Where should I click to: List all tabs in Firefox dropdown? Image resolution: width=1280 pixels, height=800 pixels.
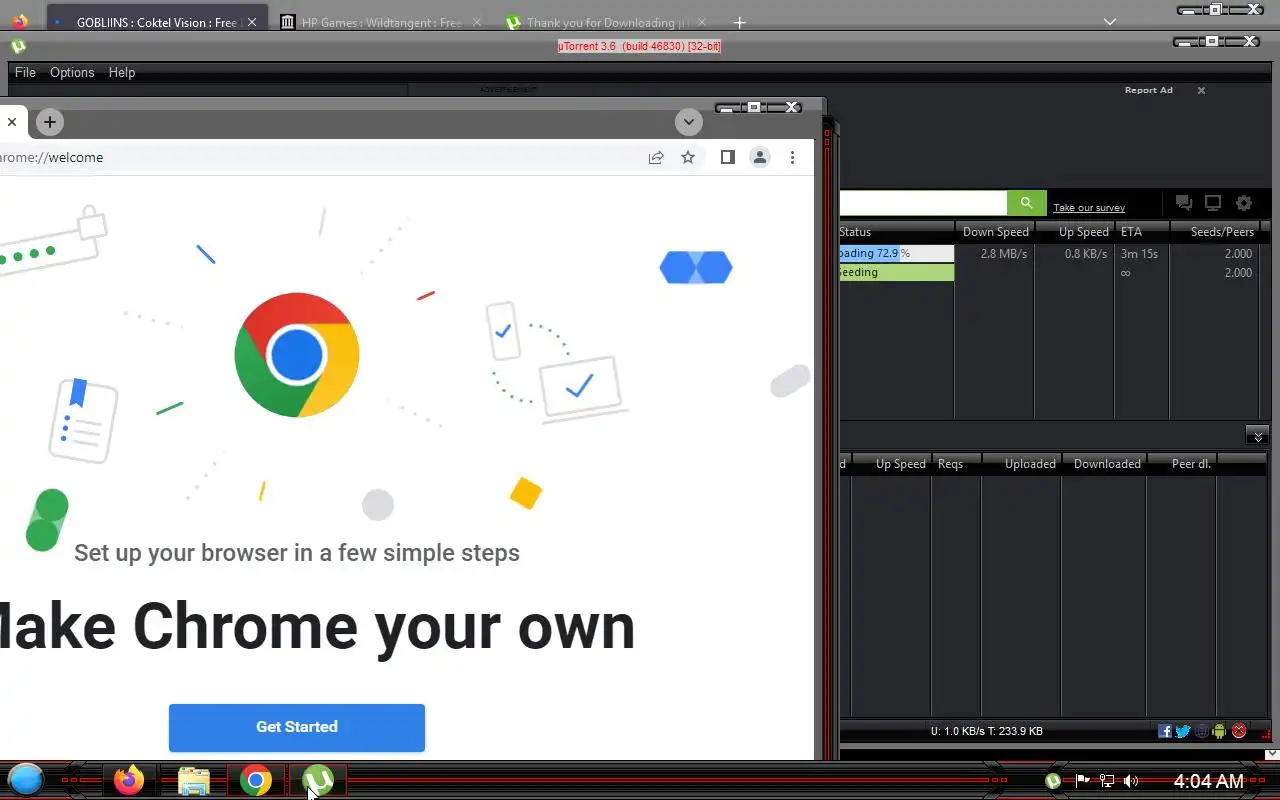click(x=1110, y=22)
